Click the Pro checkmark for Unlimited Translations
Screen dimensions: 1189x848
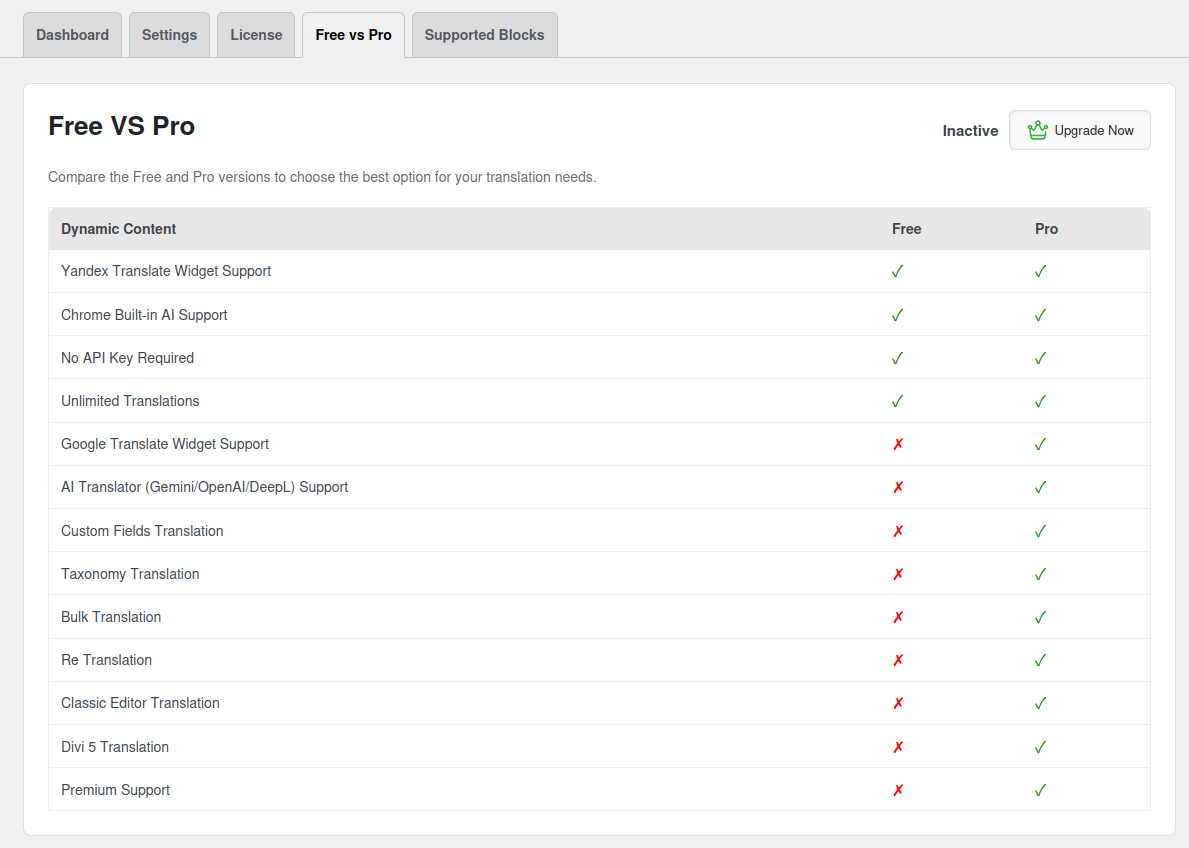[1040, 401]
